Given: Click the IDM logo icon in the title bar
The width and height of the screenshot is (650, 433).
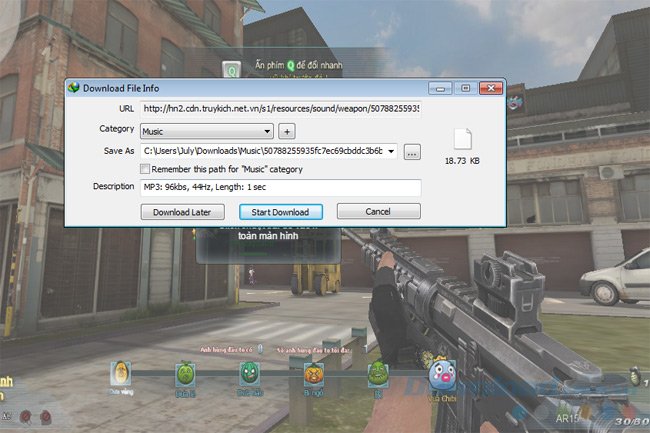Looking at the screenshot, I should [x=74, y=87].
